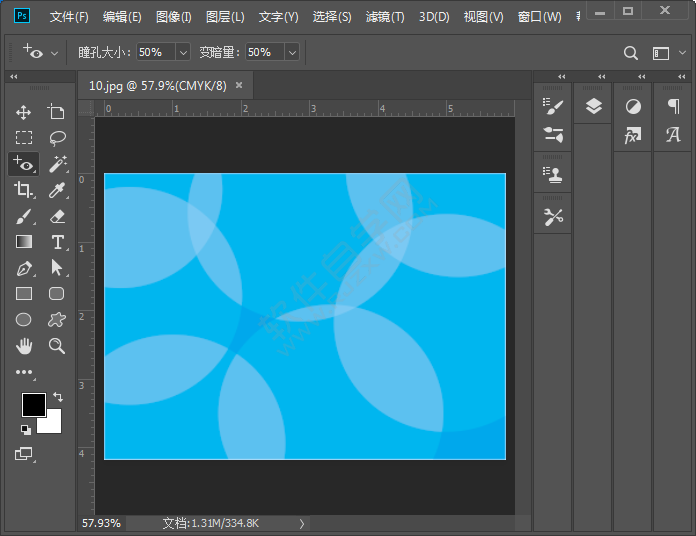Viewport: 696px width, 536px height.
Task: Swap foreground and background colors
Action: pyautogui.click(x=58, y=397)
